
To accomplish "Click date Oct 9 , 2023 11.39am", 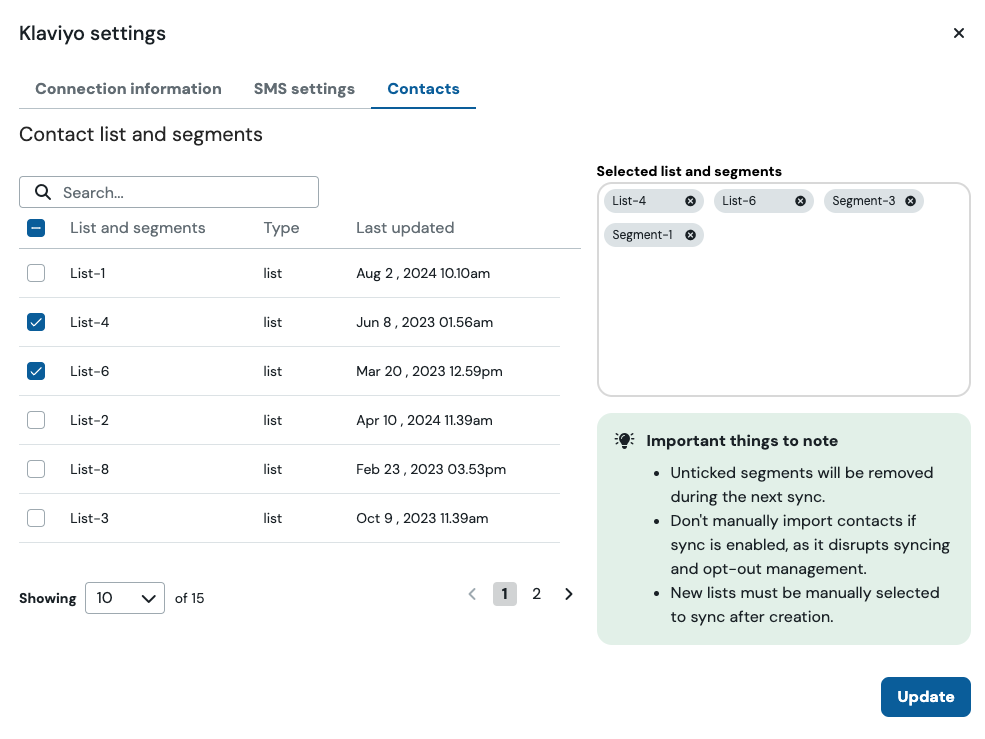I will click(x=422, y=518).
